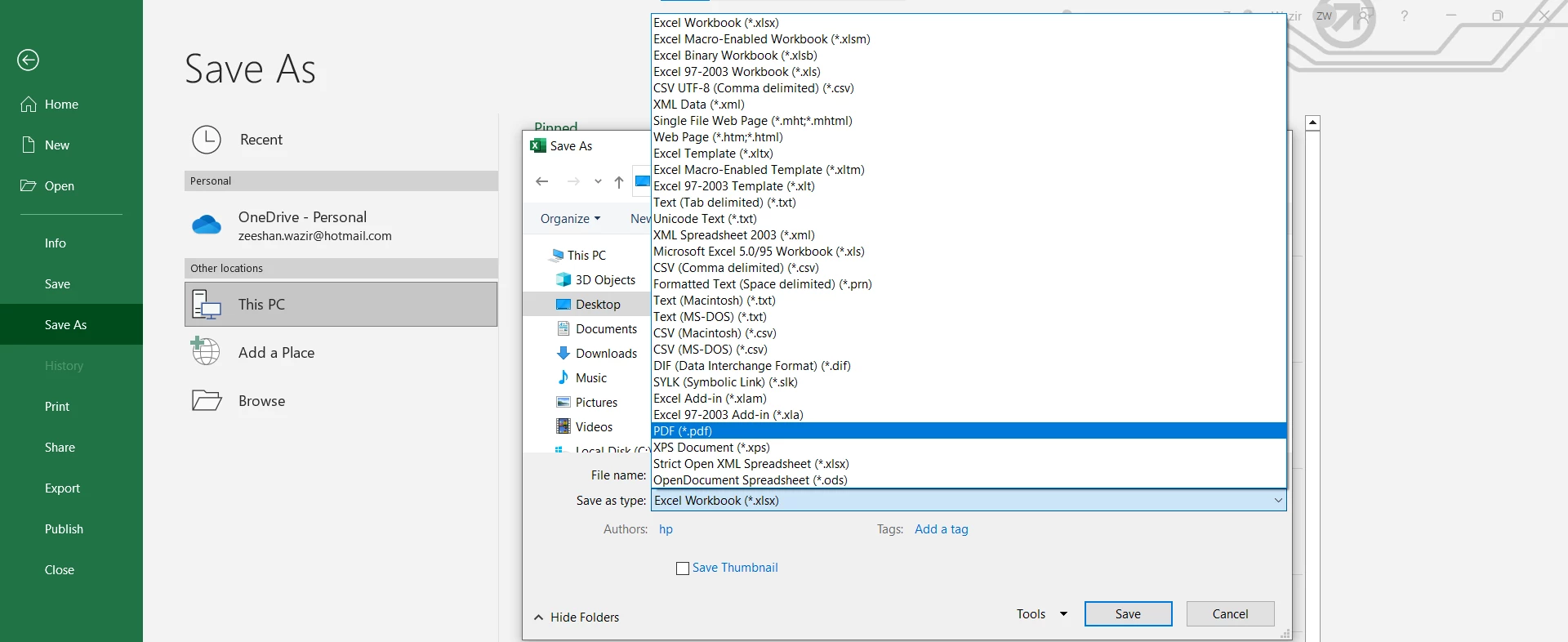Viewport: 1568px width, 642px height.
Task: Click the Pictures icon in tree
Action: [x=563, y=402]
